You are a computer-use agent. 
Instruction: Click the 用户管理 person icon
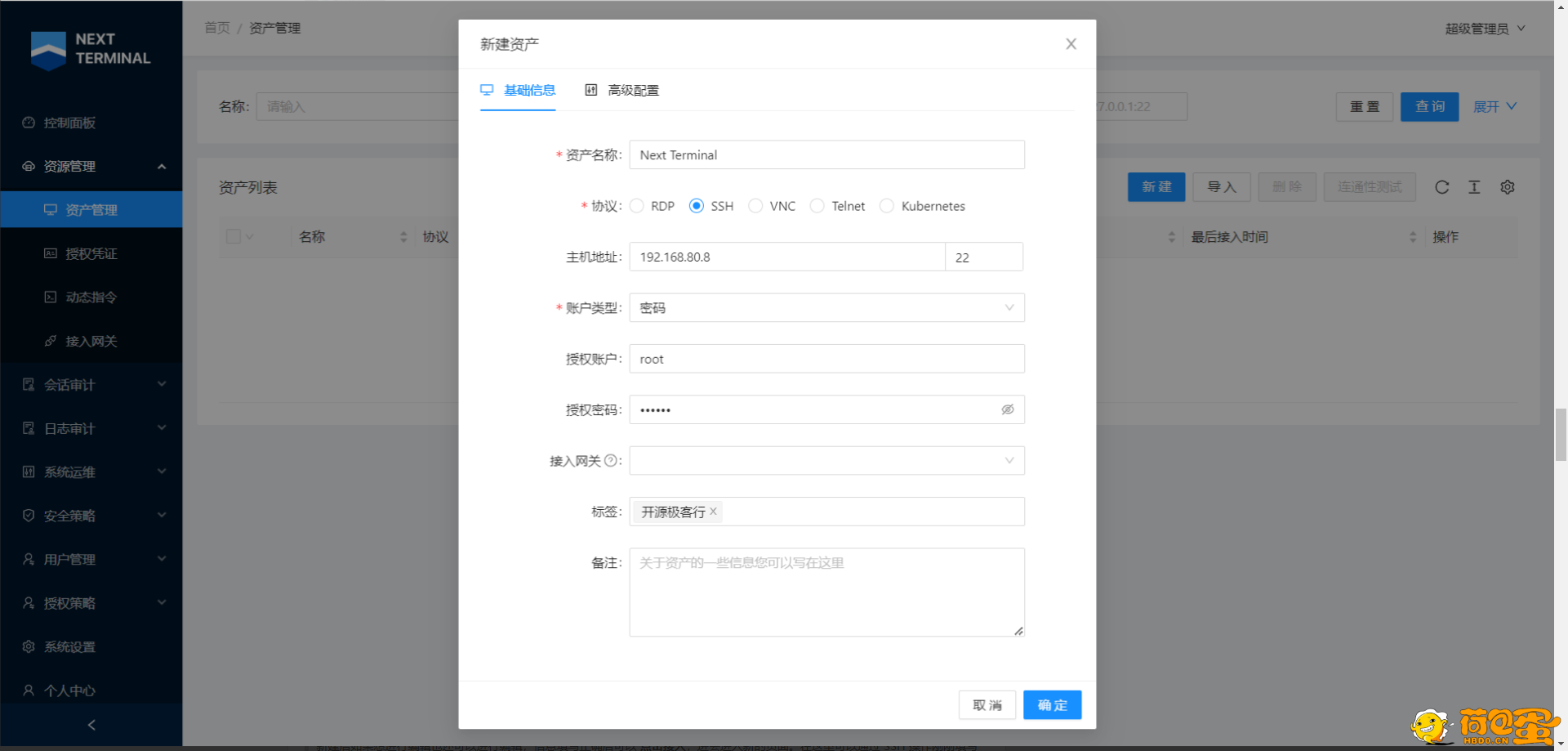pyautogui.click(x=29, y=559)
